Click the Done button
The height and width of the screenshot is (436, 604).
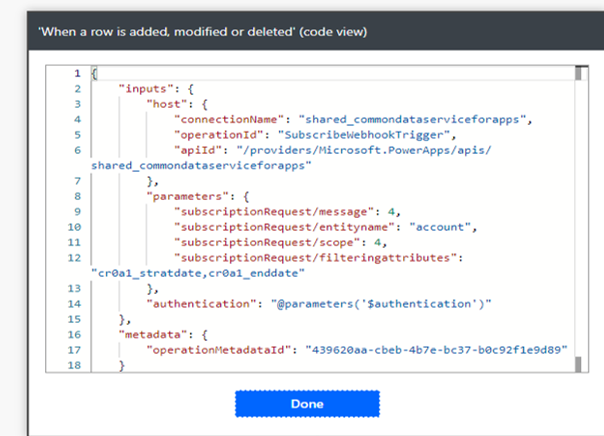(307, 404)
